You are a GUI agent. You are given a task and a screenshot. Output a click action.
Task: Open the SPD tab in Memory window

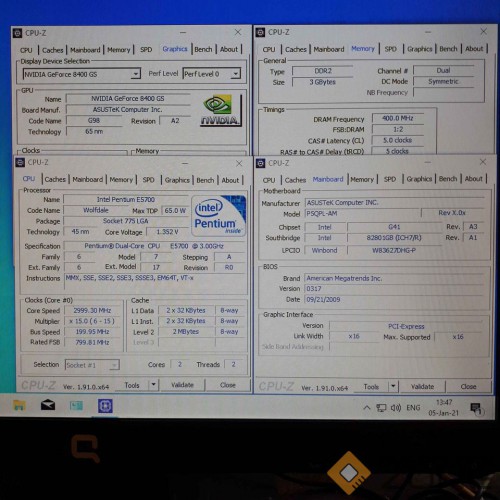[x=390, y=49]
